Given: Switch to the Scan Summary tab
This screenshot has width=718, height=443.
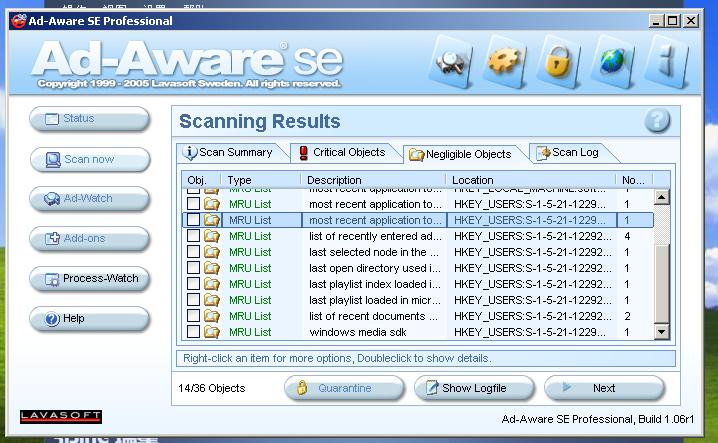Looking at the screenshot, I should click(x=231, y=153).
